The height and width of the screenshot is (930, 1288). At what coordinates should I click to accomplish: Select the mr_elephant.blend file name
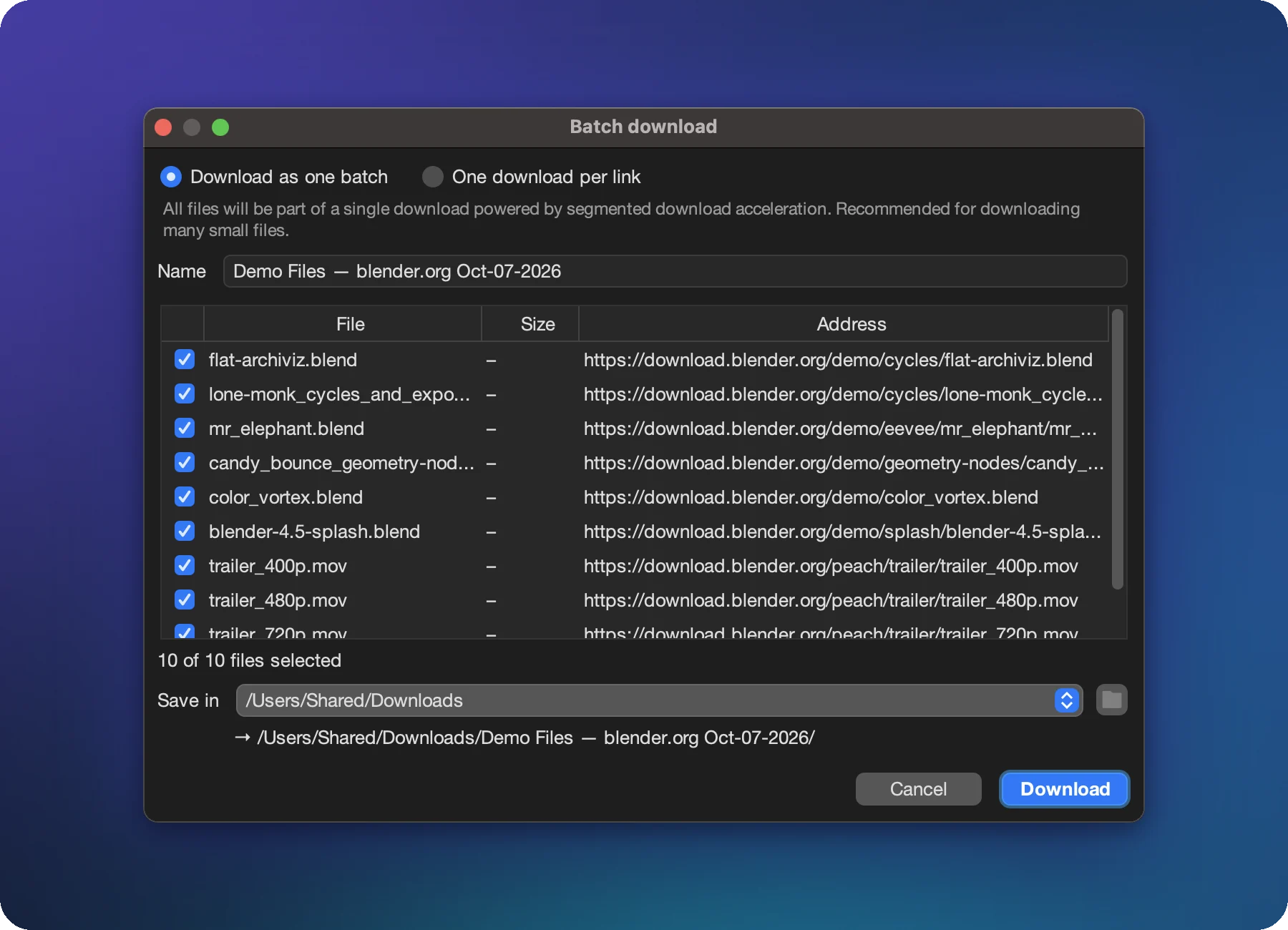click(x=286, y=429)
